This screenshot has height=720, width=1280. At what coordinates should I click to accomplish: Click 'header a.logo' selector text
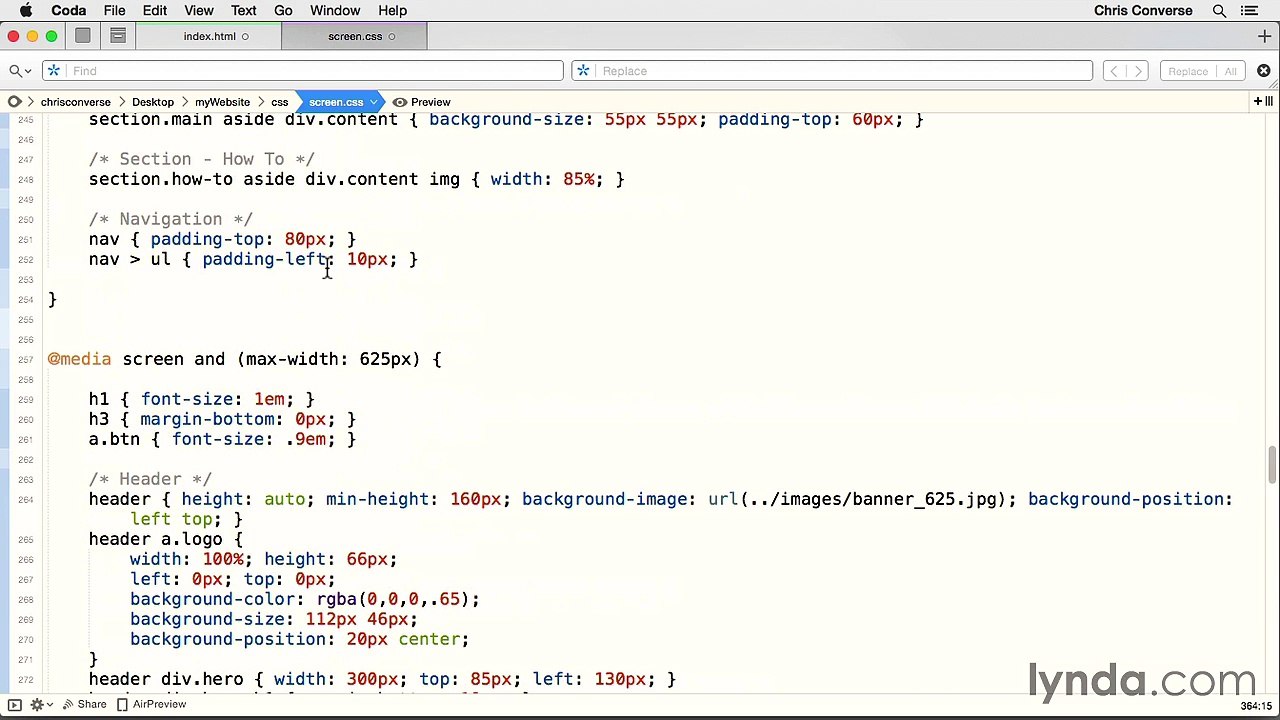155,539
